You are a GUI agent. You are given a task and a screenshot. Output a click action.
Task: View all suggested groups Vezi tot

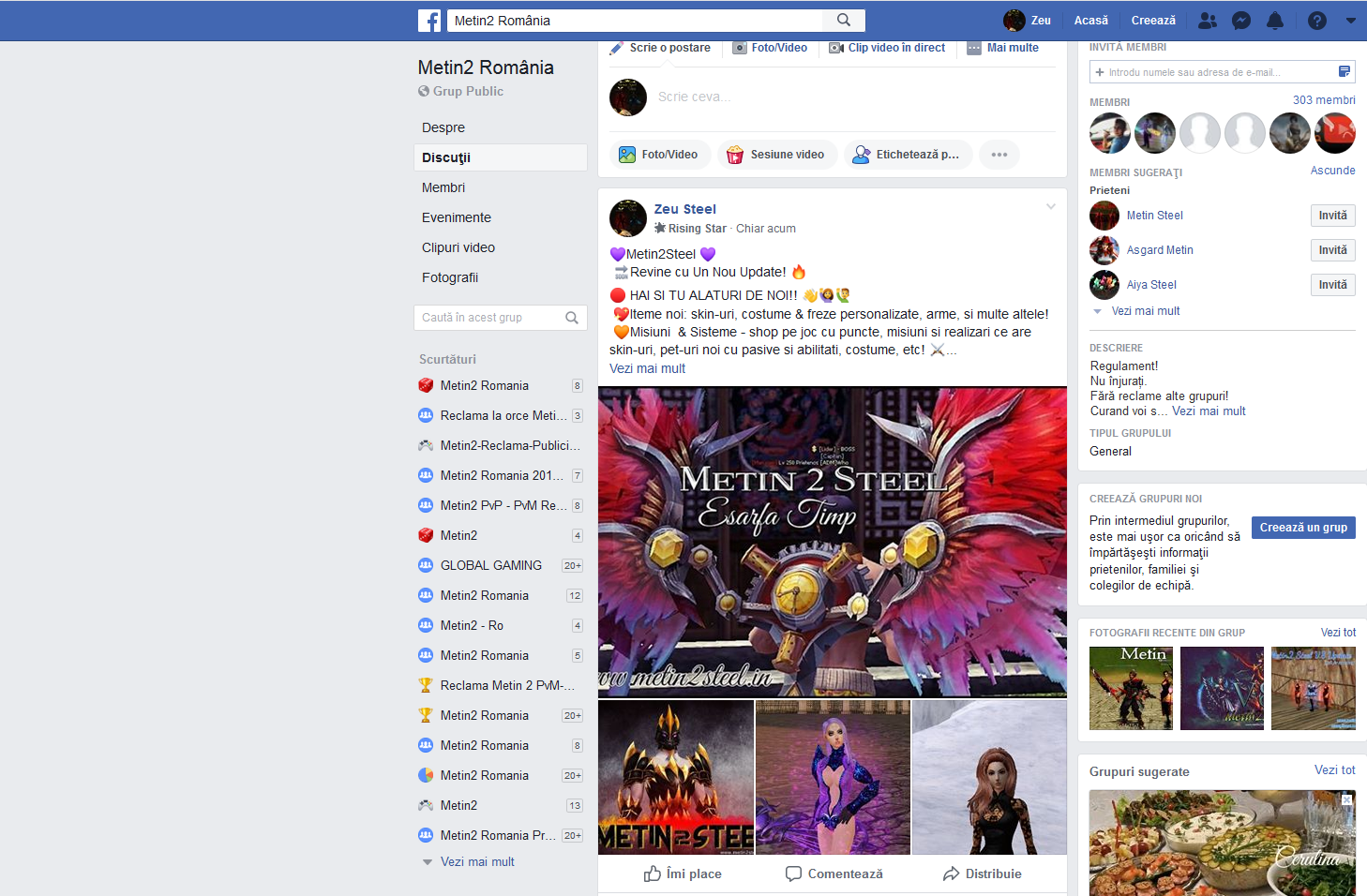(x=1334, y=770)
